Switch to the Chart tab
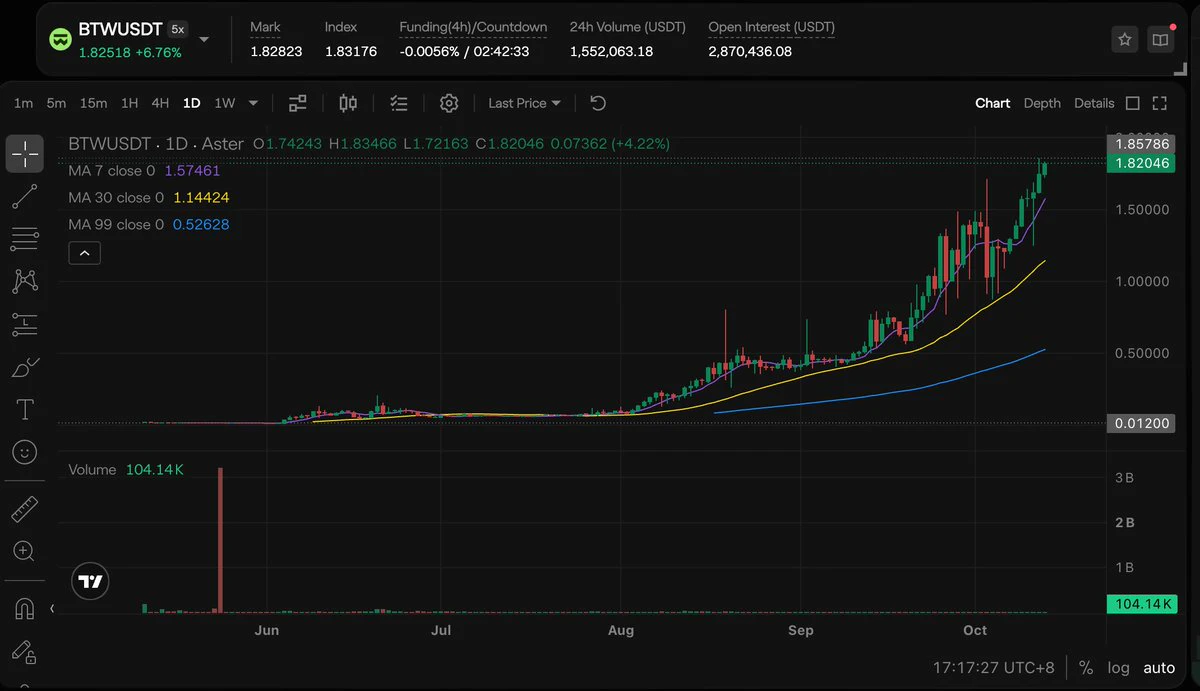Screen dimensions: 1200x691 coord(993,103)
